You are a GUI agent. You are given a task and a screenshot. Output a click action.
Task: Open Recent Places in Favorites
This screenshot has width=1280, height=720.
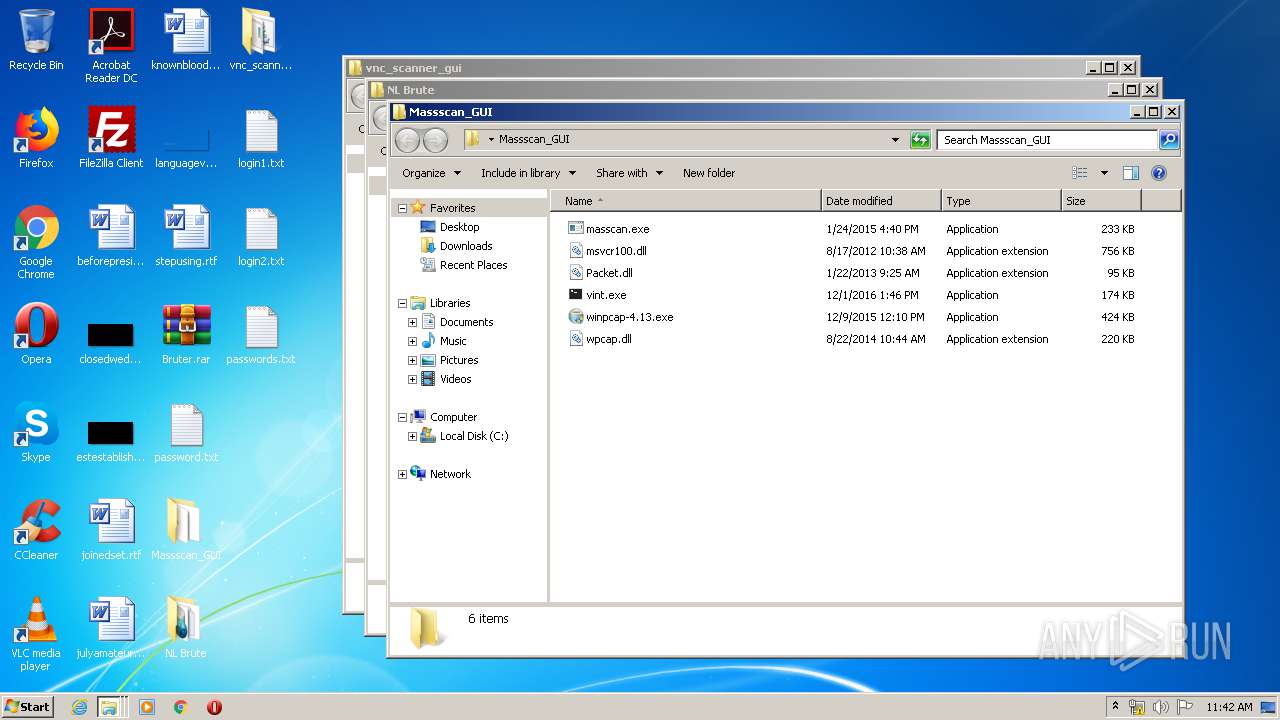click(473, 265)
